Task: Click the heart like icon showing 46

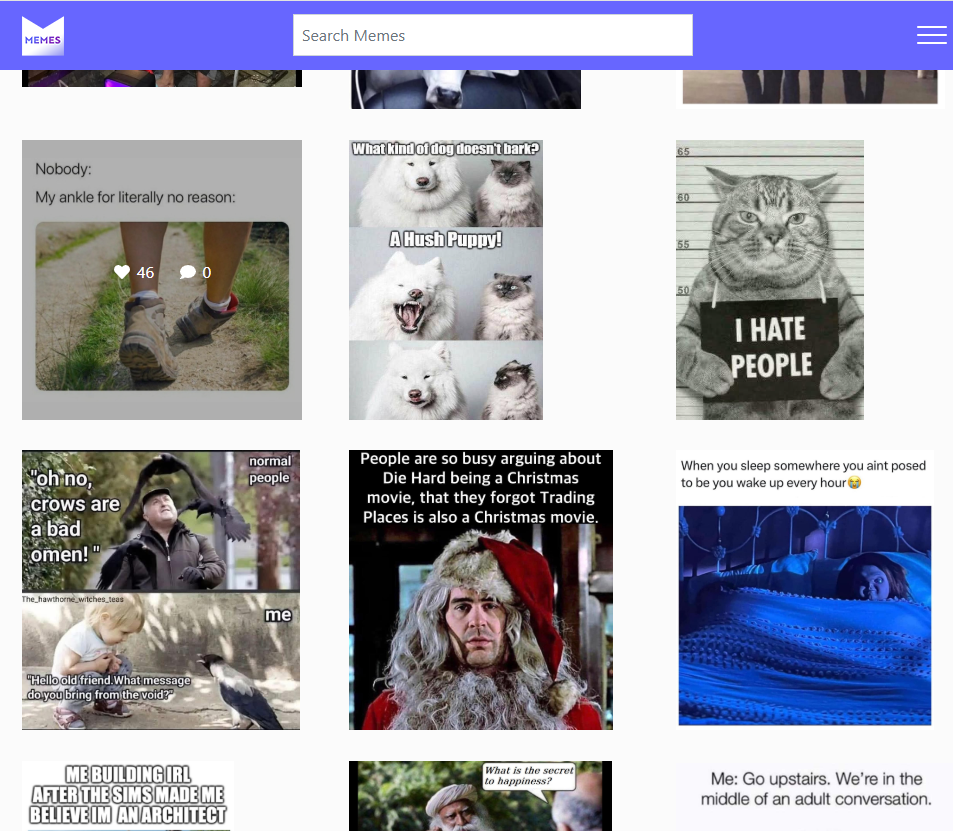Action: 122,272
